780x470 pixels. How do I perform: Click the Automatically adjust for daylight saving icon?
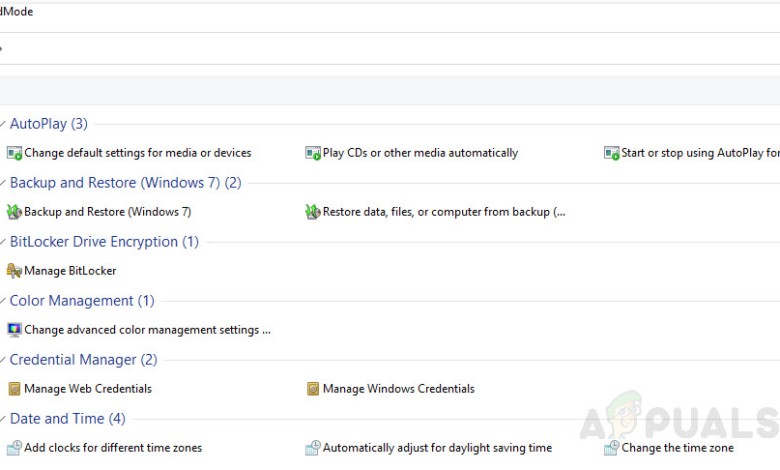[313, 448]
